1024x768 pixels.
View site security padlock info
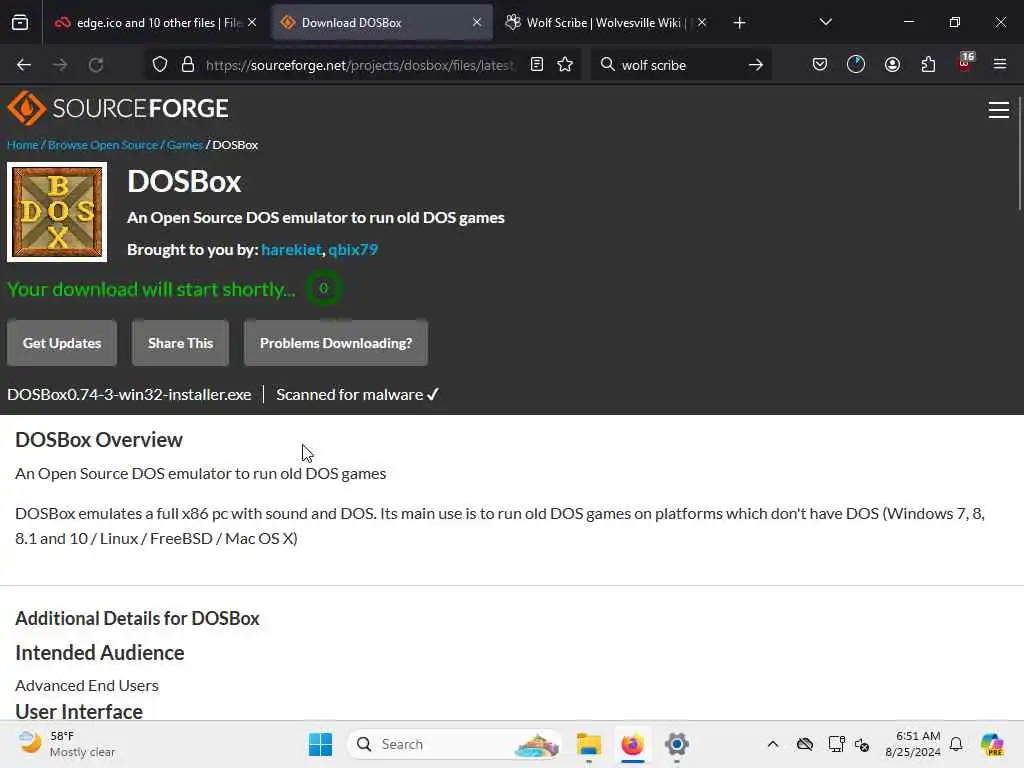pos(188,65)
